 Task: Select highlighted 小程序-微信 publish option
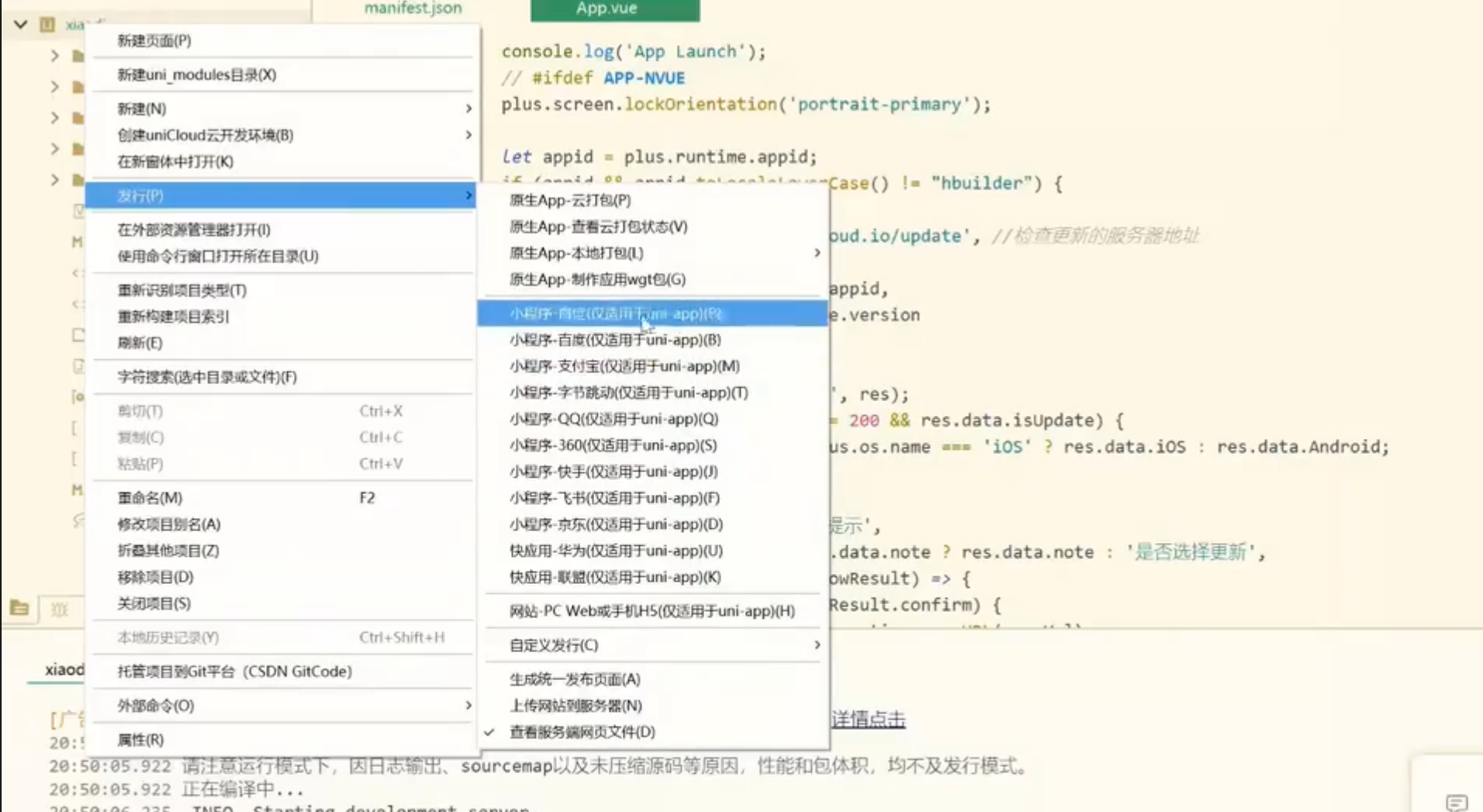(x=653, y=313)
